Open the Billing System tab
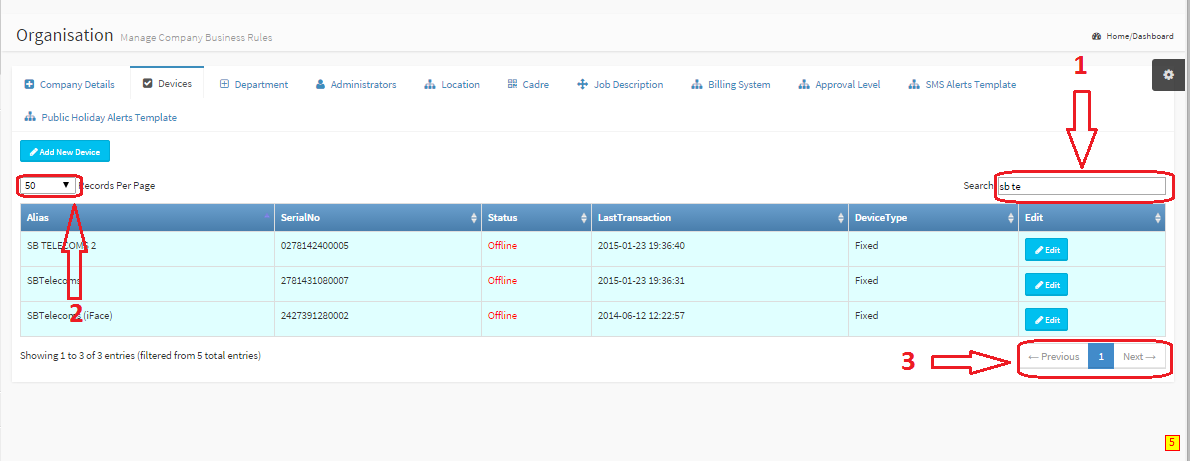1190x461 pixels. [x=731, y=85]
